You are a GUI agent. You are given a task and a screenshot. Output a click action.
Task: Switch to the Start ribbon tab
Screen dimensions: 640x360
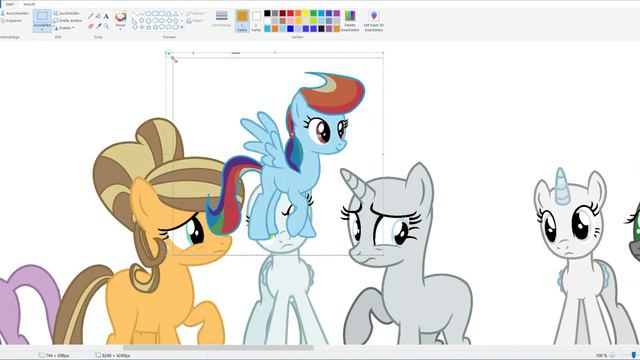point(9,4)
